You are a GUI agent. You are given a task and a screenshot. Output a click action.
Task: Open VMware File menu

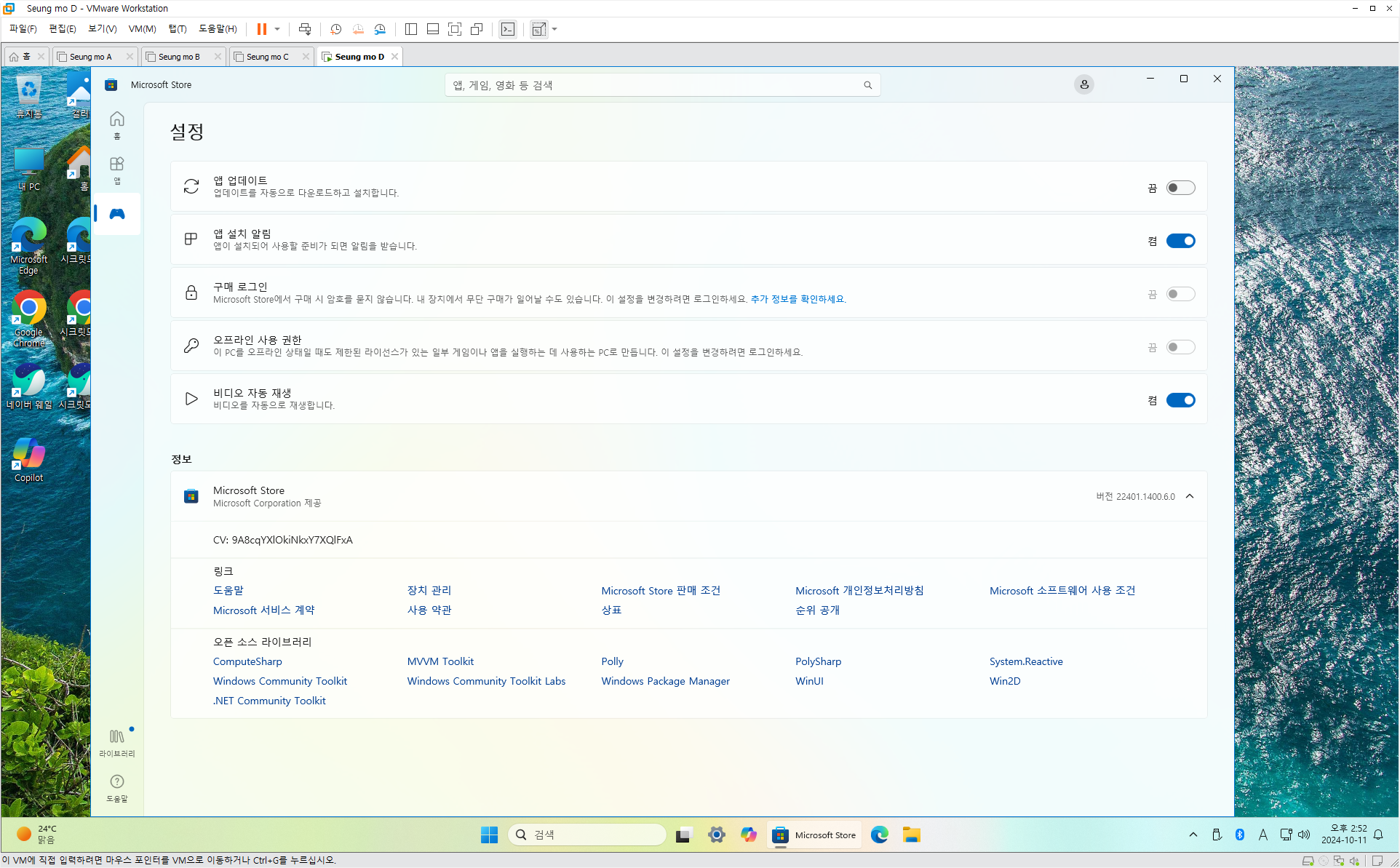(x=23, y=29)
